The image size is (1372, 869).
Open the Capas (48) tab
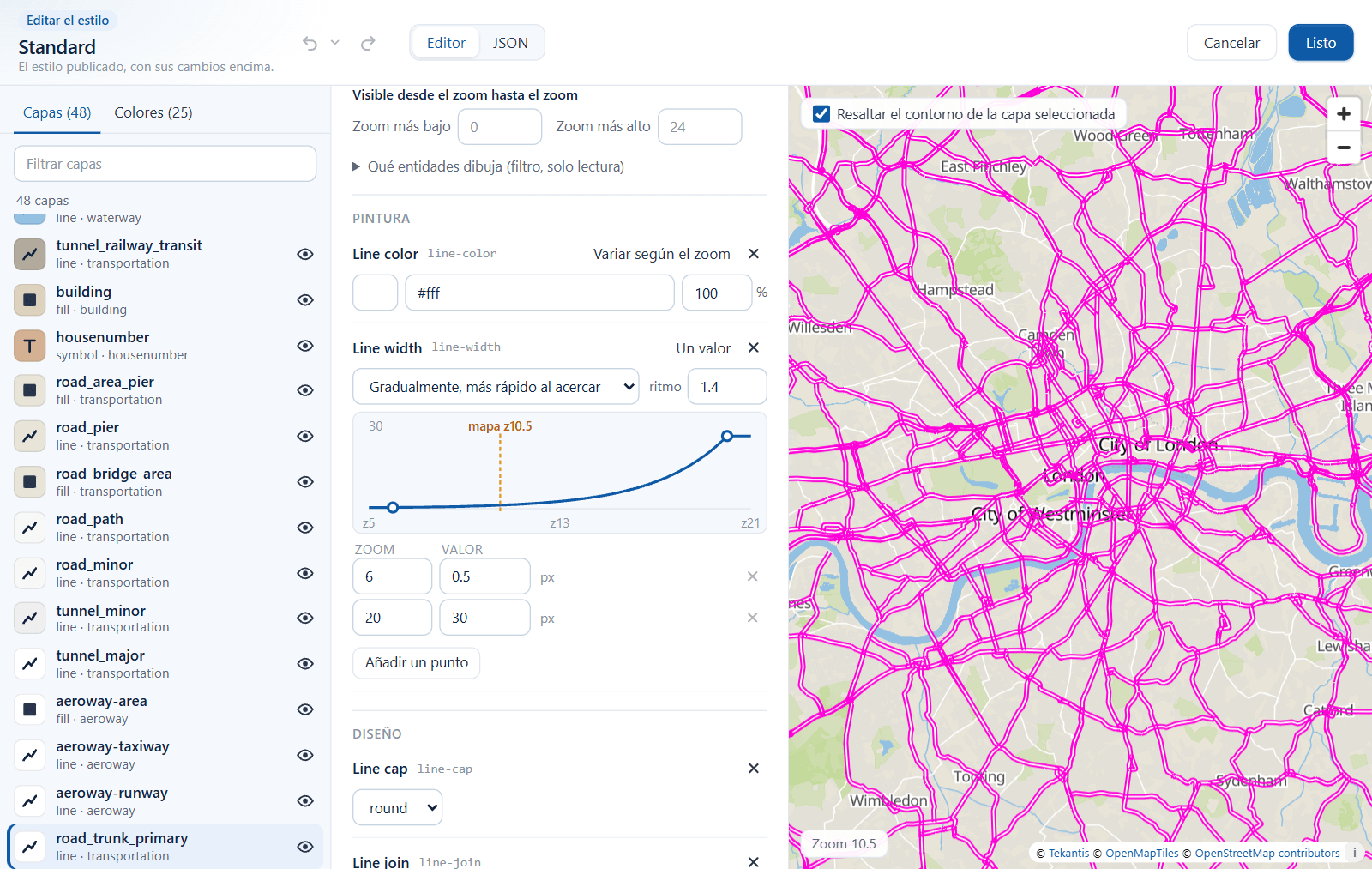(57, 112)
